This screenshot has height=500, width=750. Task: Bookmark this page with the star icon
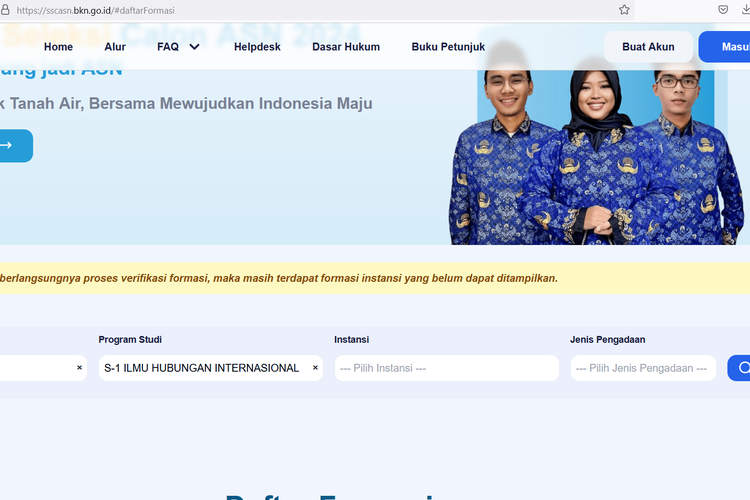(624, 10)
